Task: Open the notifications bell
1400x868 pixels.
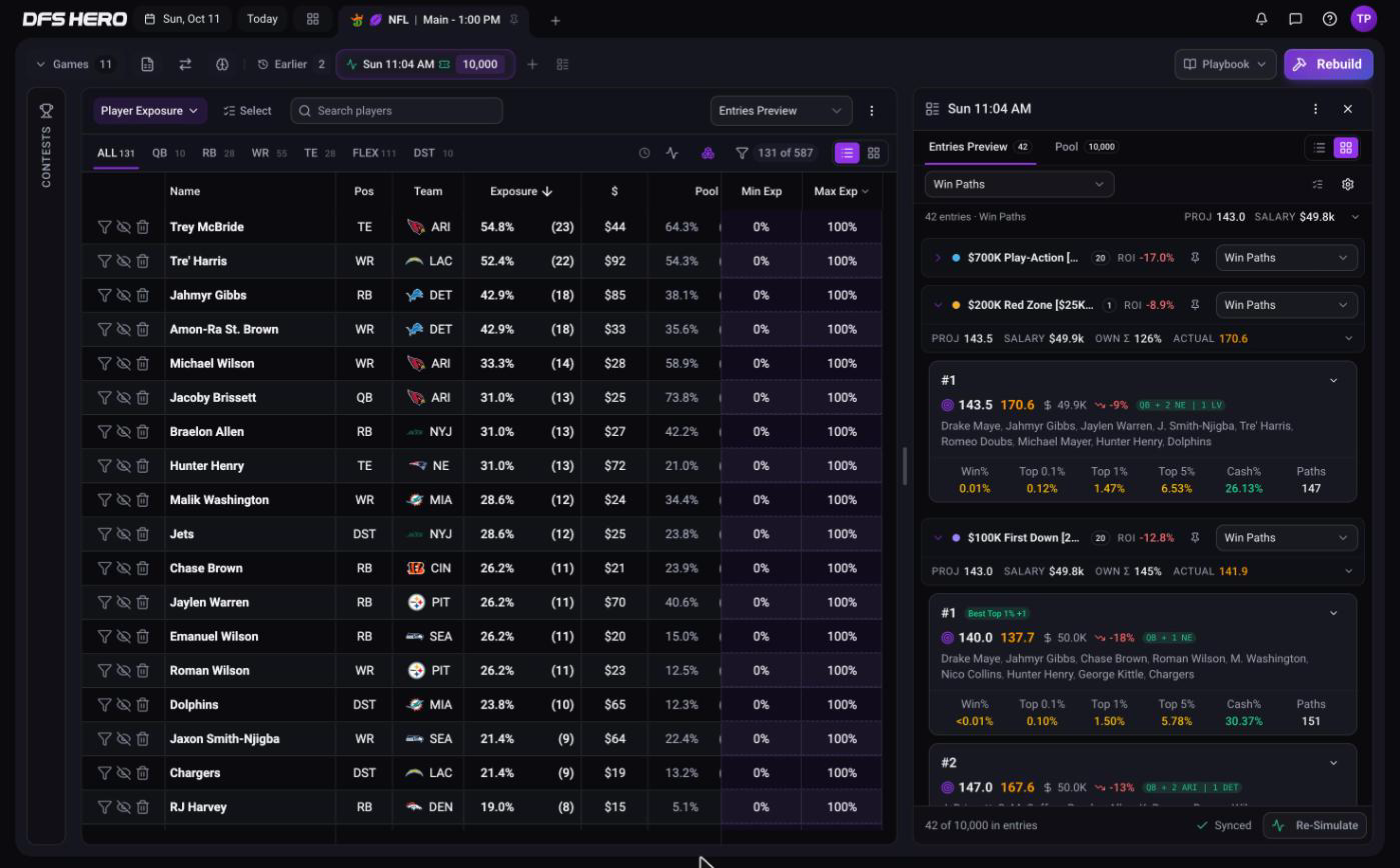Action: pyautogui.click(x=1261, y=19)
